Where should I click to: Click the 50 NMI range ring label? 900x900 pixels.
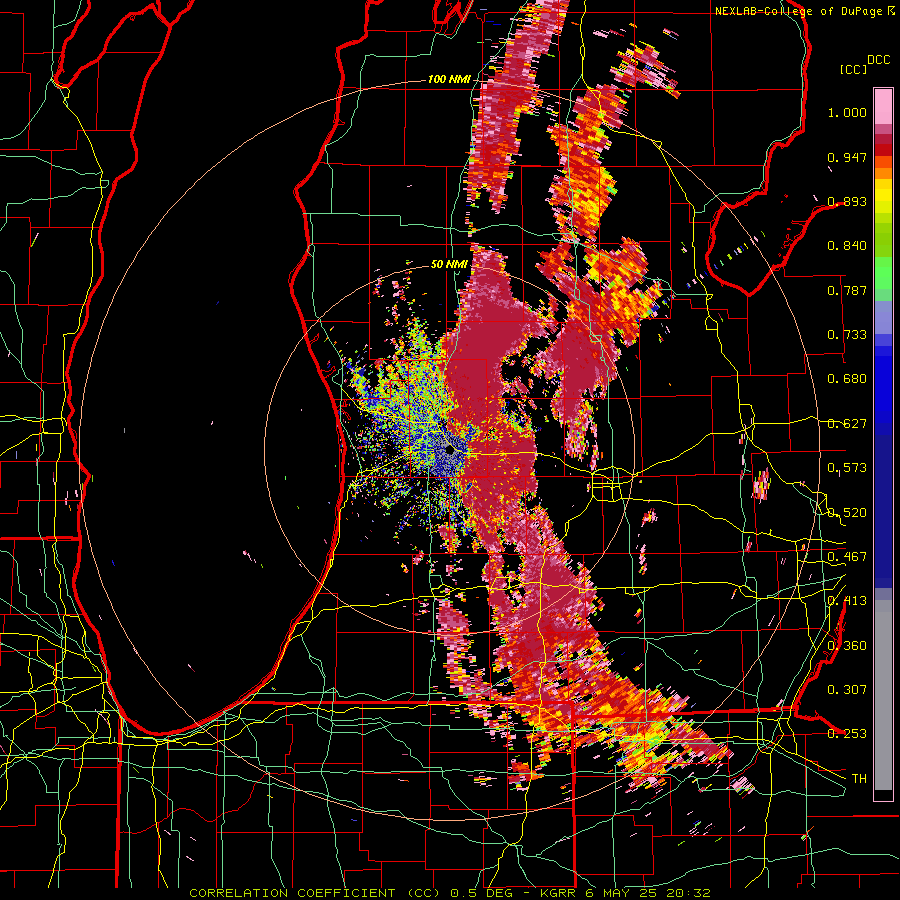click(449, 265)
